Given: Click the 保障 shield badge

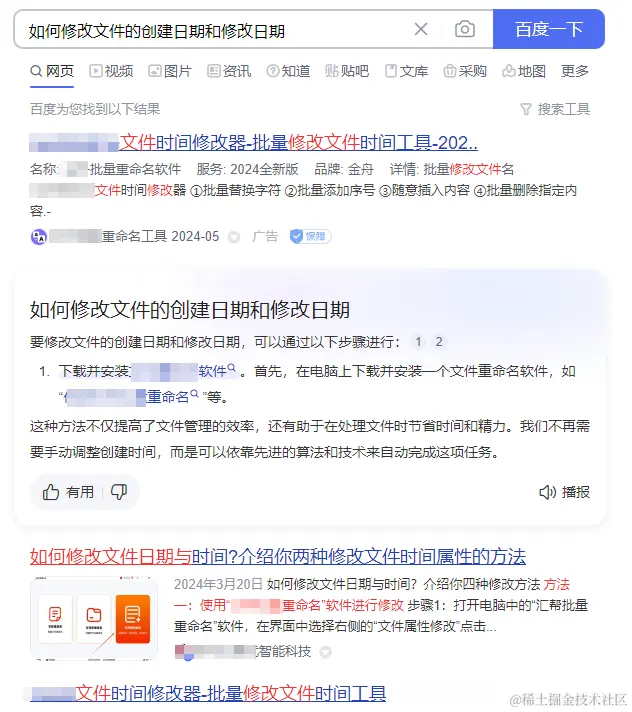Looking at the screenshot, I should pos(311,236).
